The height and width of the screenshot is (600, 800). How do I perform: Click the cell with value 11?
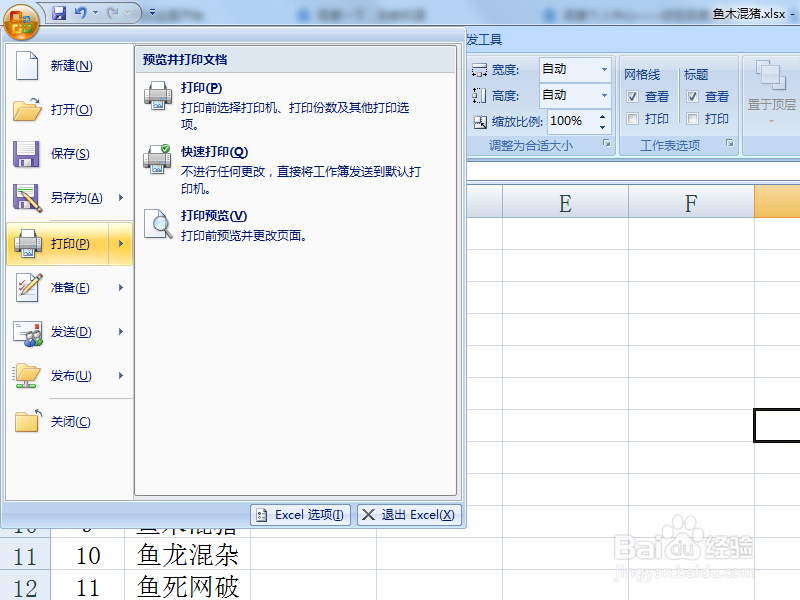88,586
